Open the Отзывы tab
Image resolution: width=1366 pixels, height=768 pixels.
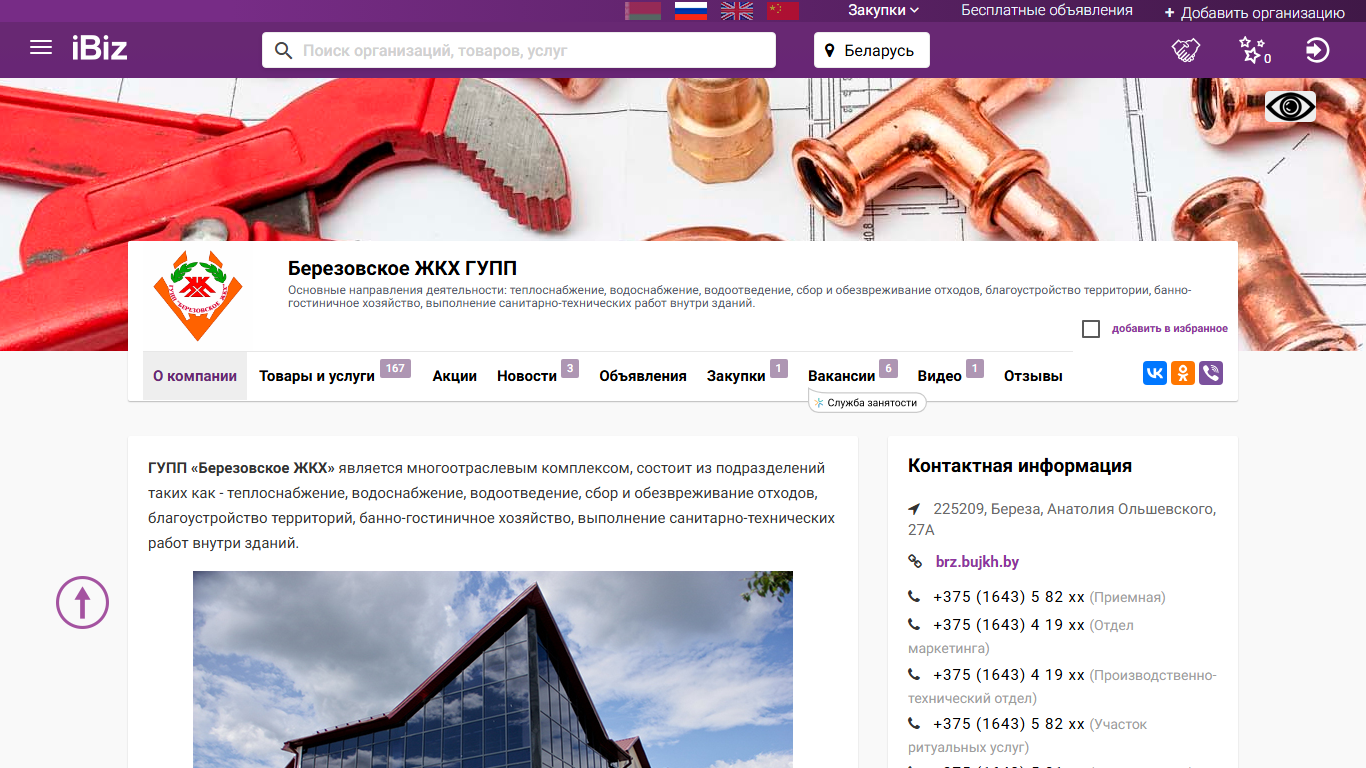(1033, 376)
